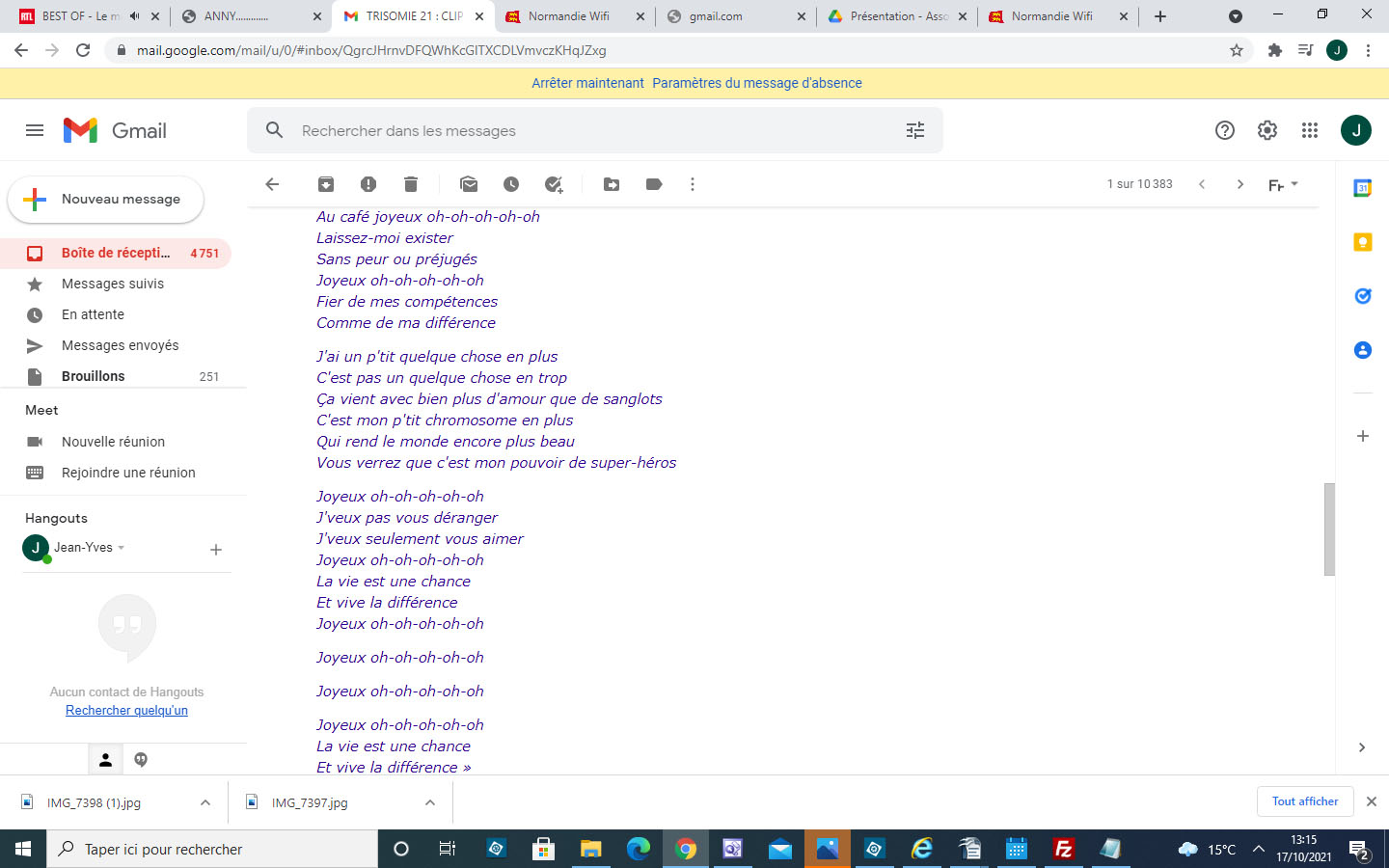Viewport: 1389px width, 868px height.
Task: Snooze this message with clock icon
Action: [511, 184]
